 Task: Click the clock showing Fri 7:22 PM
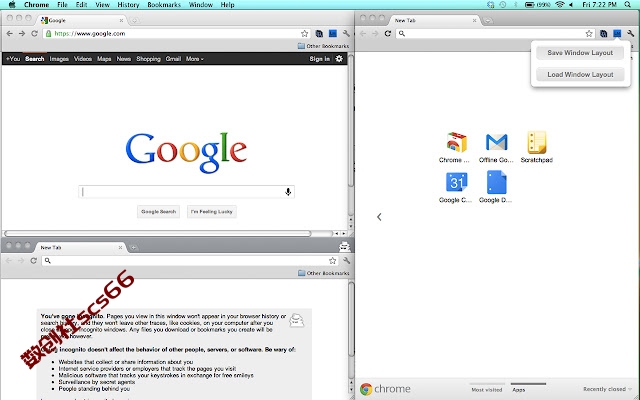tap(599, 5)
